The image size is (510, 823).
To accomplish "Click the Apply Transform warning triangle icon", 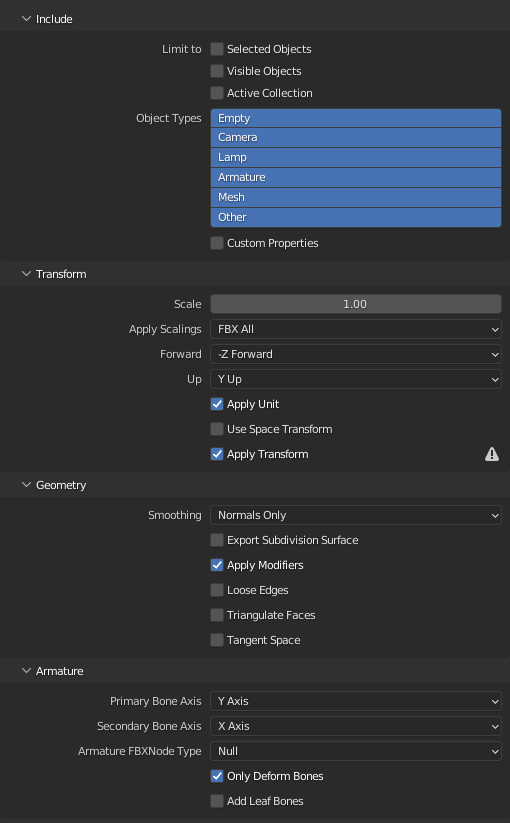I will (492, 454).
